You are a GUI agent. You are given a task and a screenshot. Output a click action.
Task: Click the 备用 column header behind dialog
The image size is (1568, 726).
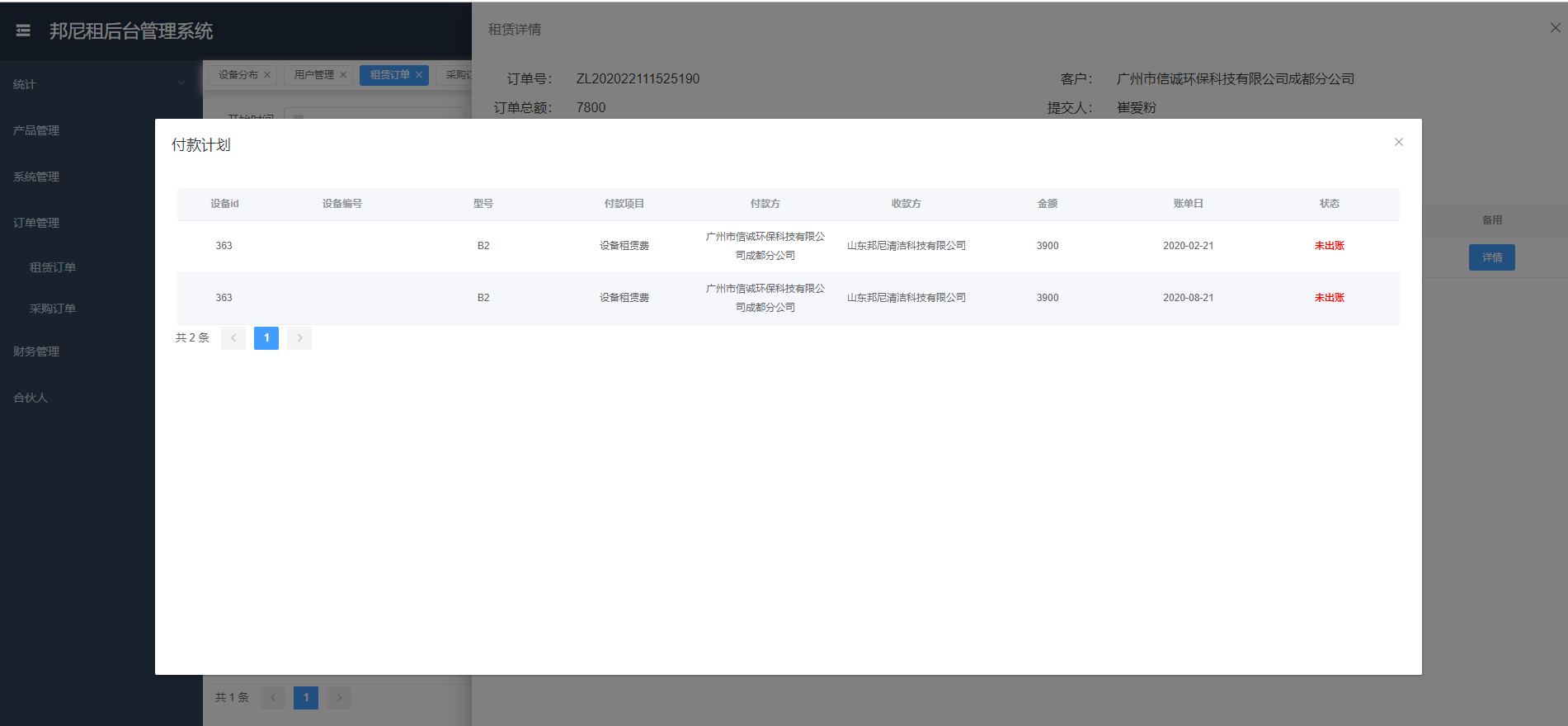[x=1492, y=220]
